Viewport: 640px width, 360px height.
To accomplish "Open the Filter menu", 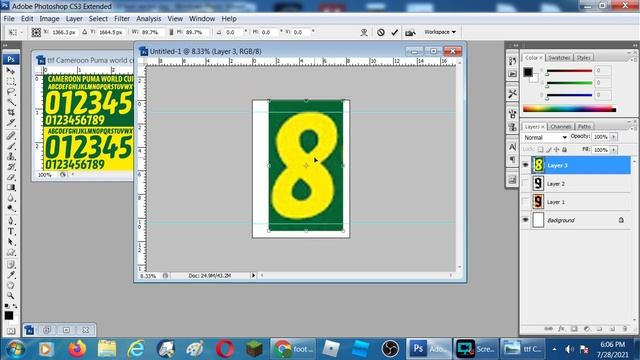I will click(122, 19).
